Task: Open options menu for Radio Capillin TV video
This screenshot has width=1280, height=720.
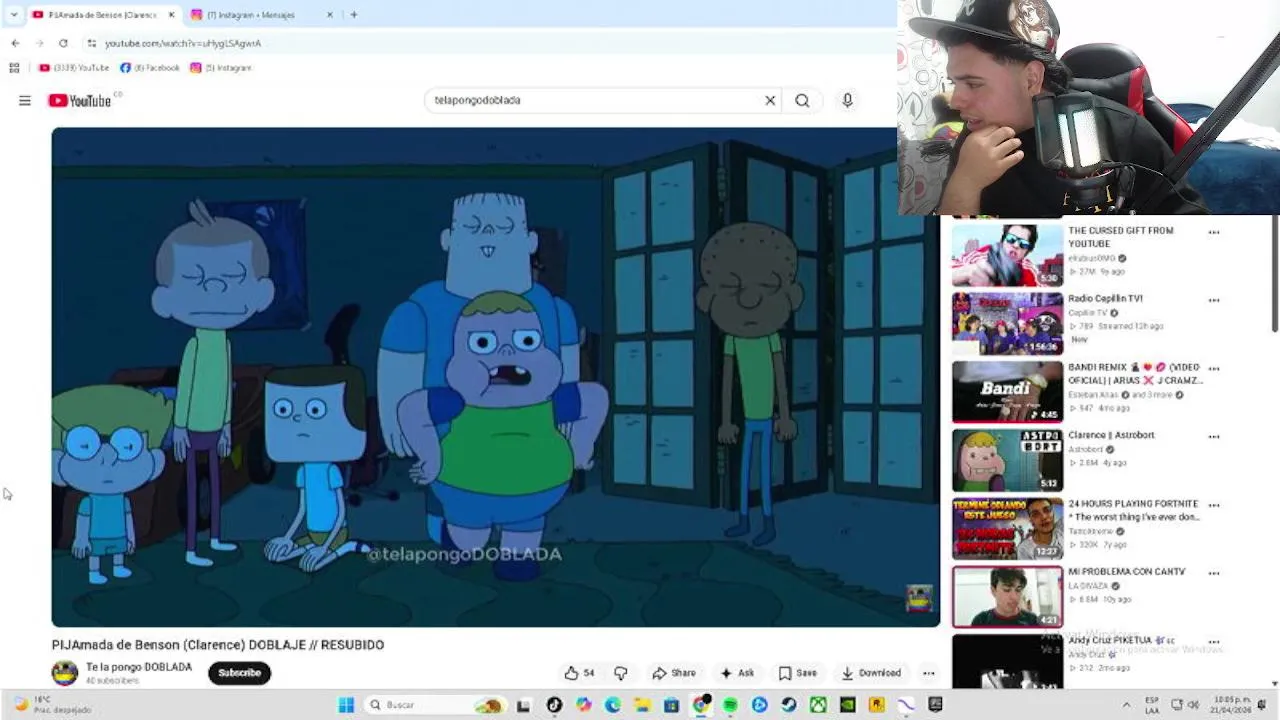Action: [x=1214, y=300]
